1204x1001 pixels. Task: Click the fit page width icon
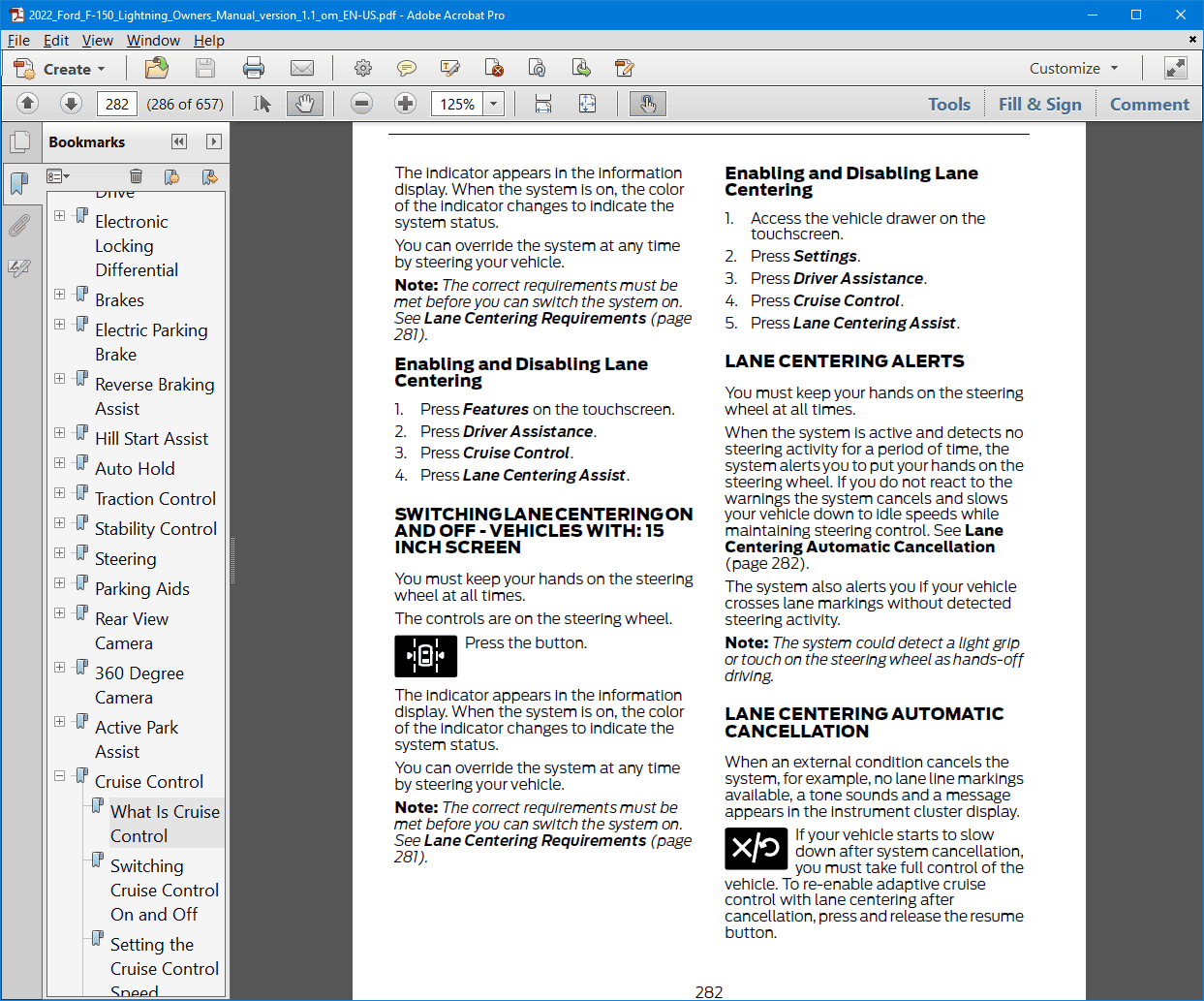click(542, 104)
